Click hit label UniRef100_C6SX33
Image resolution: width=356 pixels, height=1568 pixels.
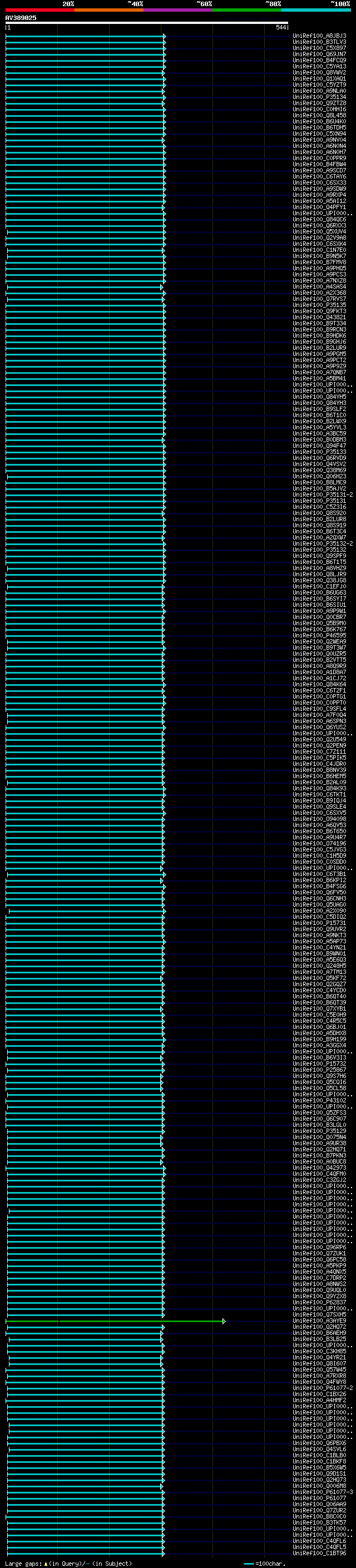coord(319,182)
